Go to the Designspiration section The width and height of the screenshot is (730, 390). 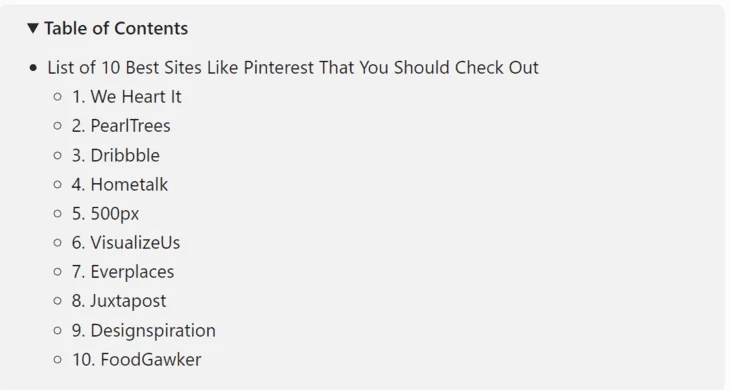point(143,330)
